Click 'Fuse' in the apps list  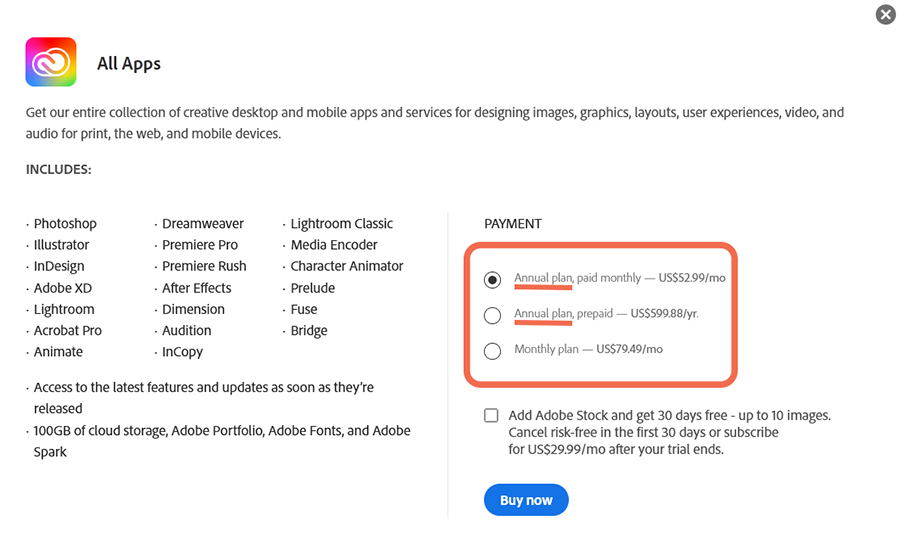tap(304, 309)
